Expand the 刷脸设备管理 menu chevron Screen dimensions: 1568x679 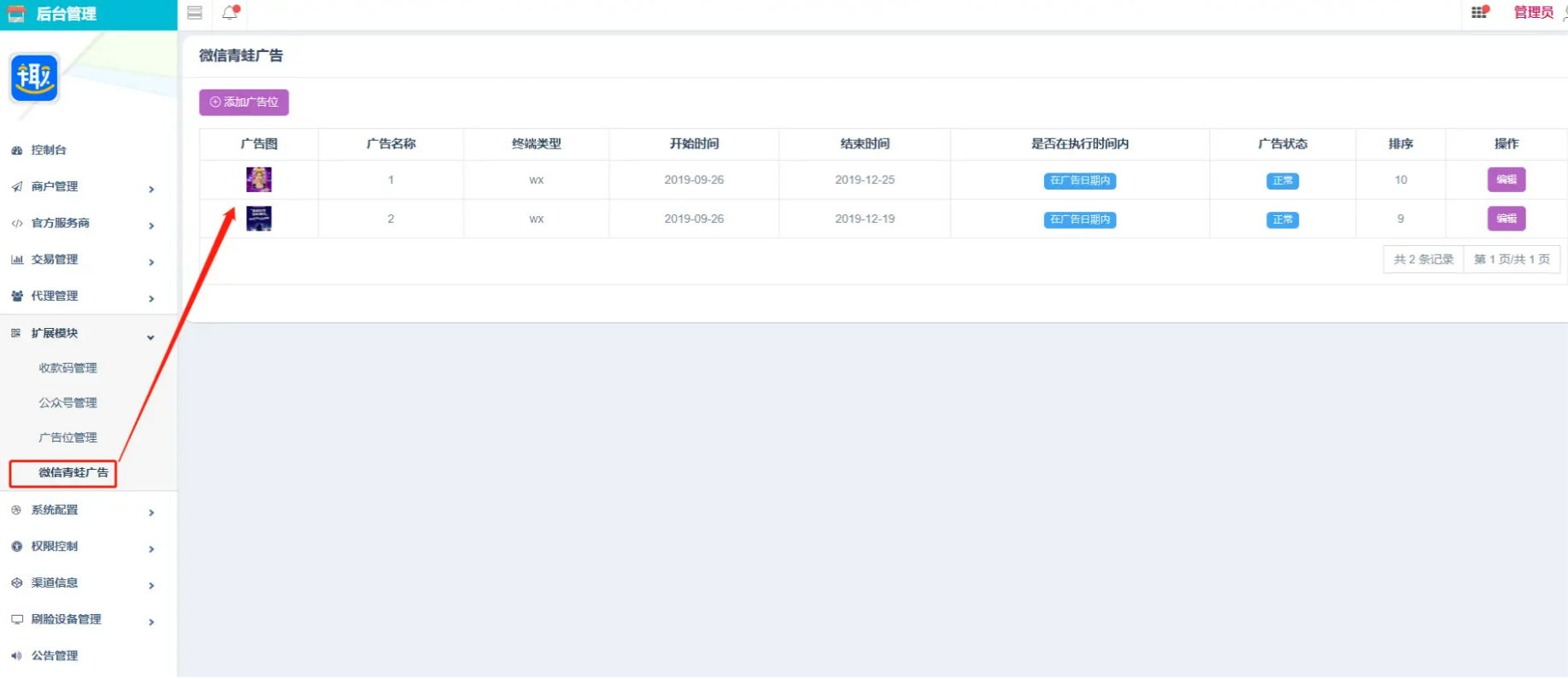[151, 622]
